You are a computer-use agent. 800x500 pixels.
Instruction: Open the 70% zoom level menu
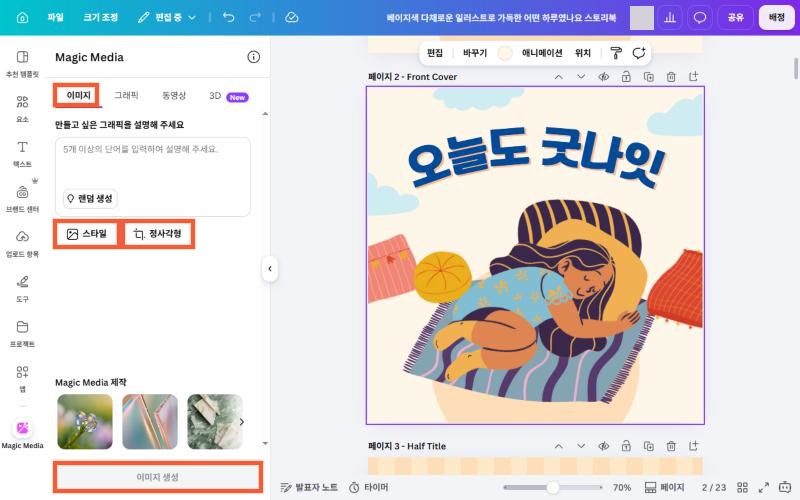pos(621,487)
